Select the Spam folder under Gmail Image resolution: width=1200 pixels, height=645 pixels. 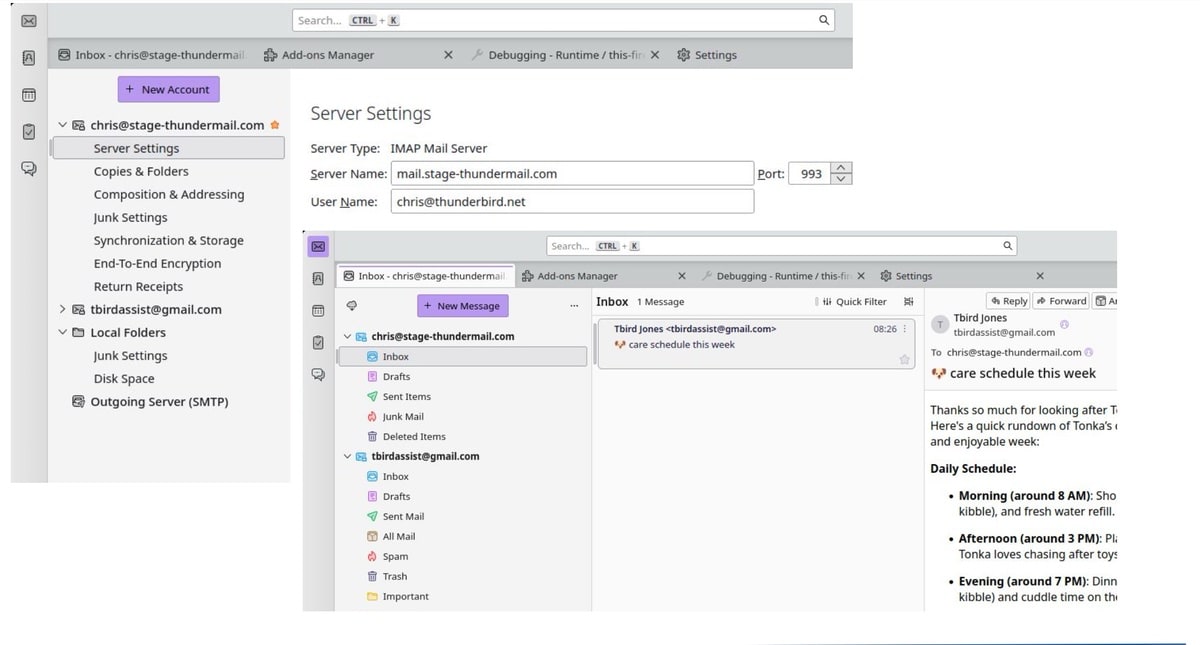tap(395, 557)
